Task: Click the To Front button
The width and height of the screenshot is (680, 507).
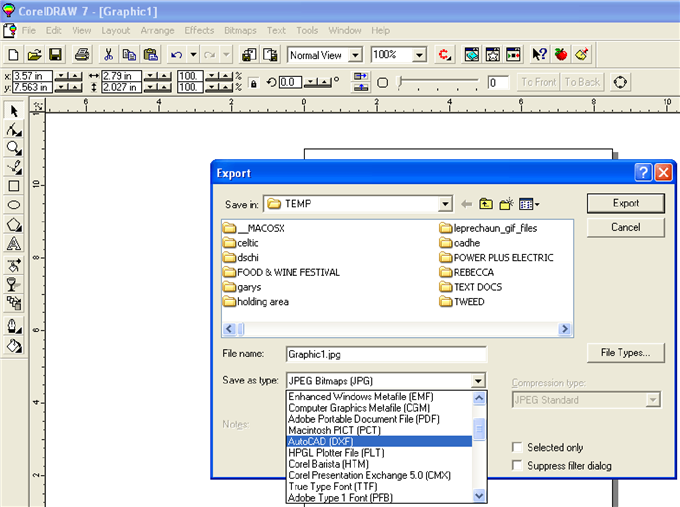Action: (x=538, y=82)
